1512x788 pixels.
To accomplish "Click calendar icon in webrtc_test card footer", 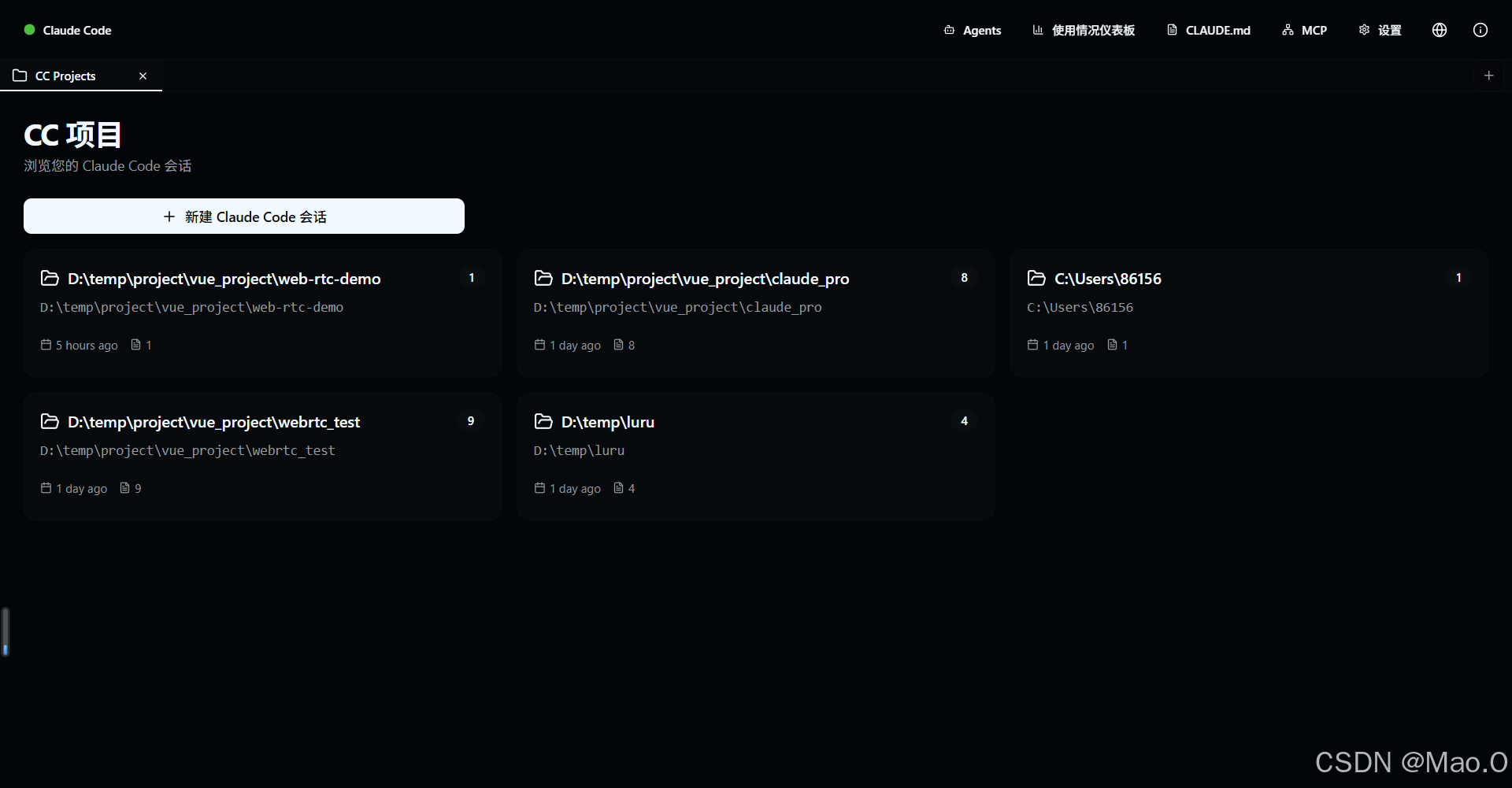I will pyautogui.click(x=46, y=488).
